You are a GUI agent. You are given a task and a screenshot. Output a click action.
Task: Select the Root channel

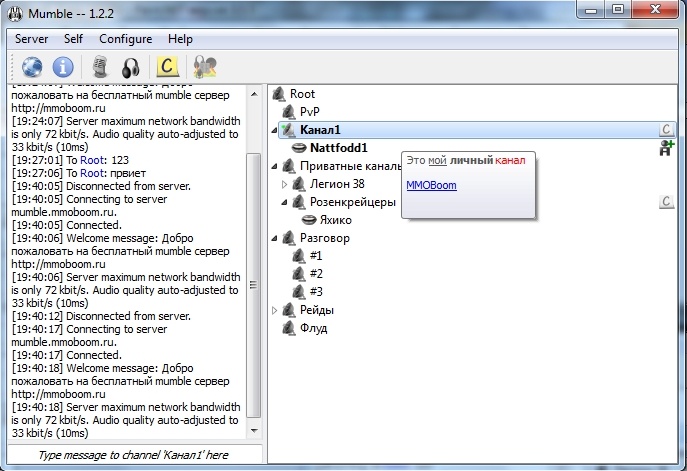pos(302,94)
